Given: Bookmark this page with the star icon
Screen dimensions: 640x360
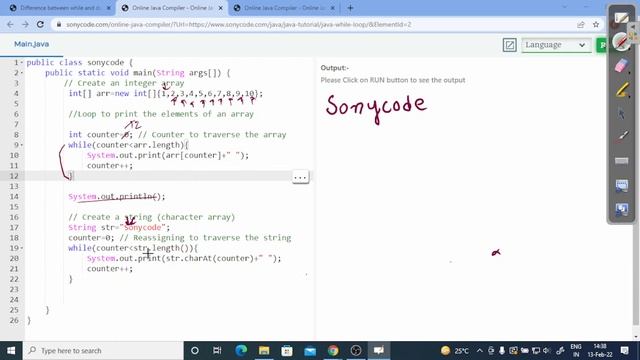Looking at the screenshot, I should (x=596, y=24).
